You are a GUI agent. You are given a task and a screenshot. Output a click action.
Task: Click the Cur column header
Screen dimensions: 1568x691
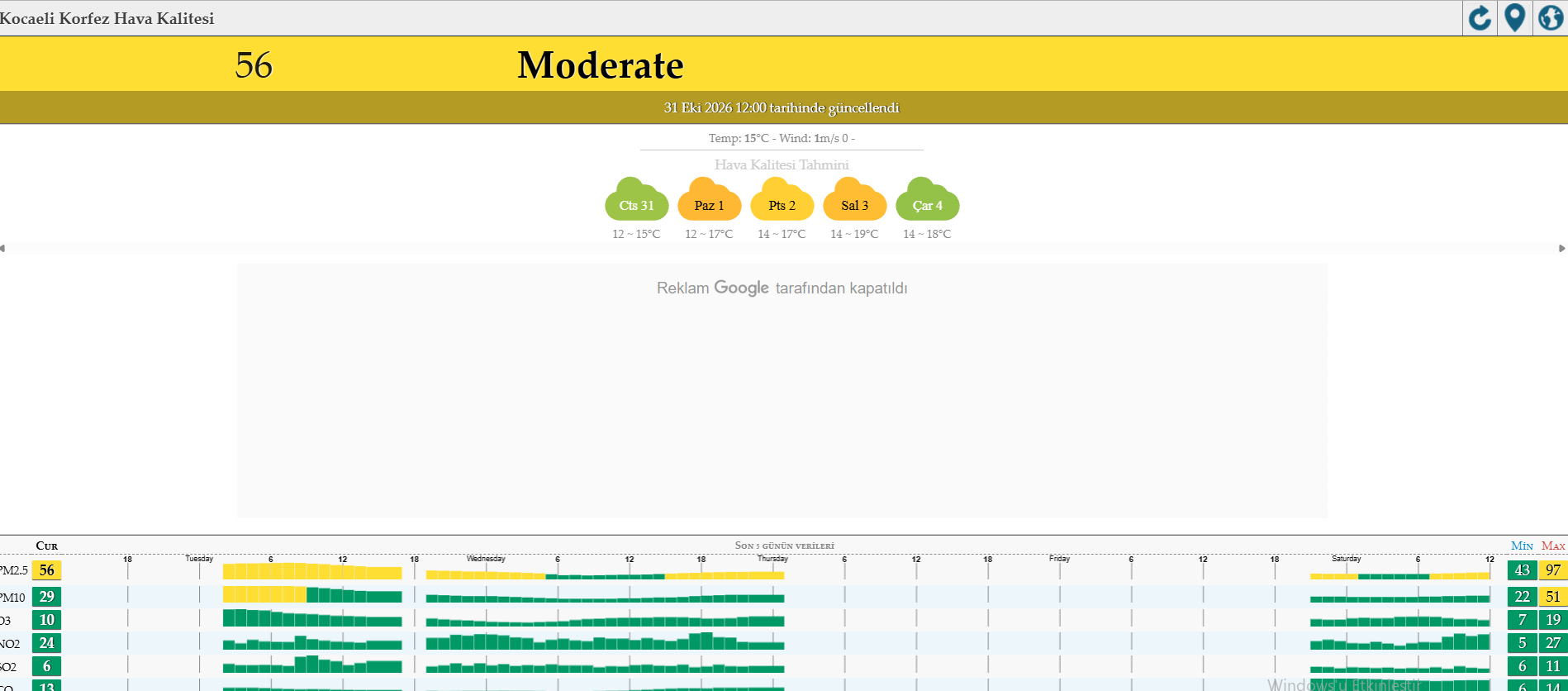pos(47,546)
